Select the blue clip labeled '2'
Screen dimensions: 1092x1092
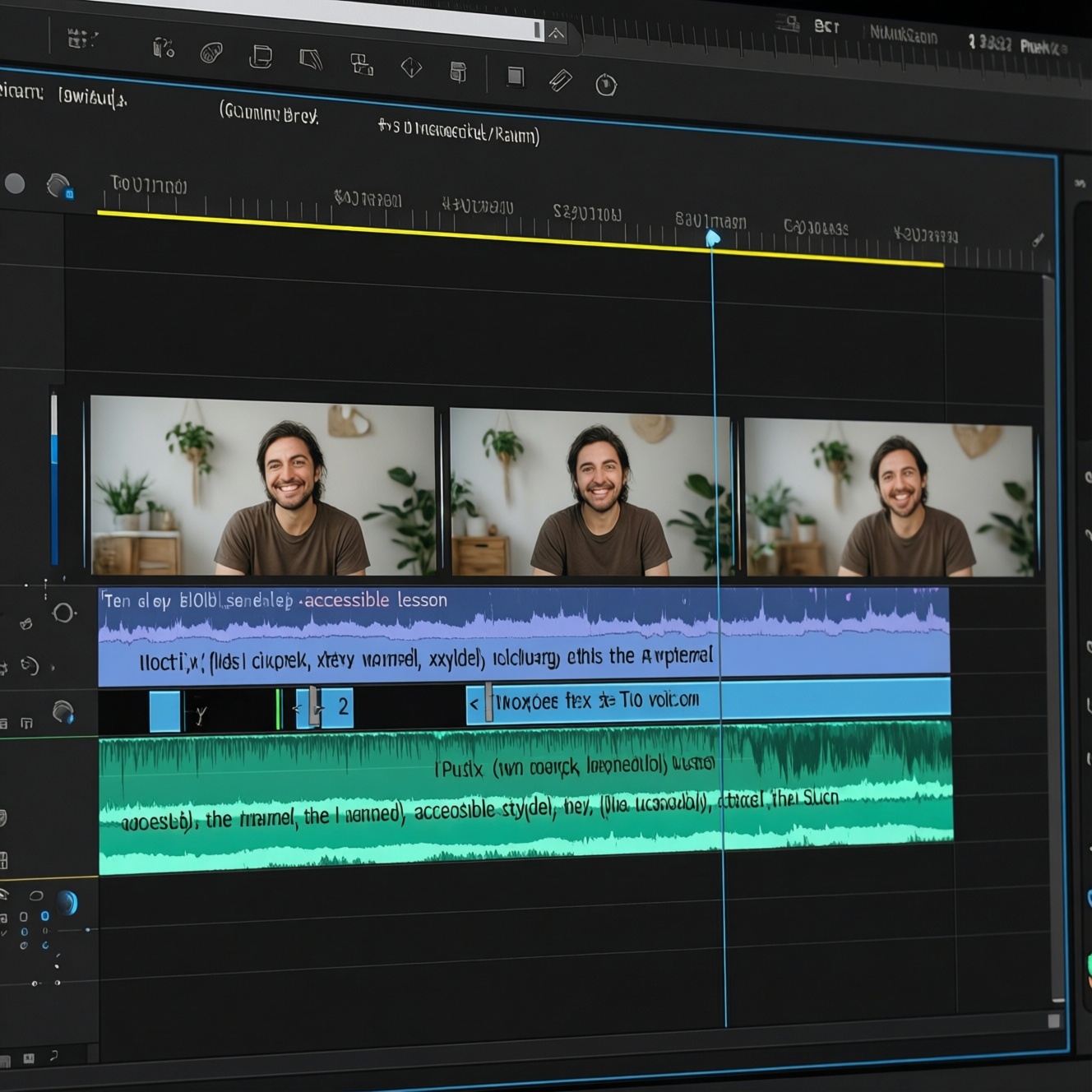click(337, 707)
